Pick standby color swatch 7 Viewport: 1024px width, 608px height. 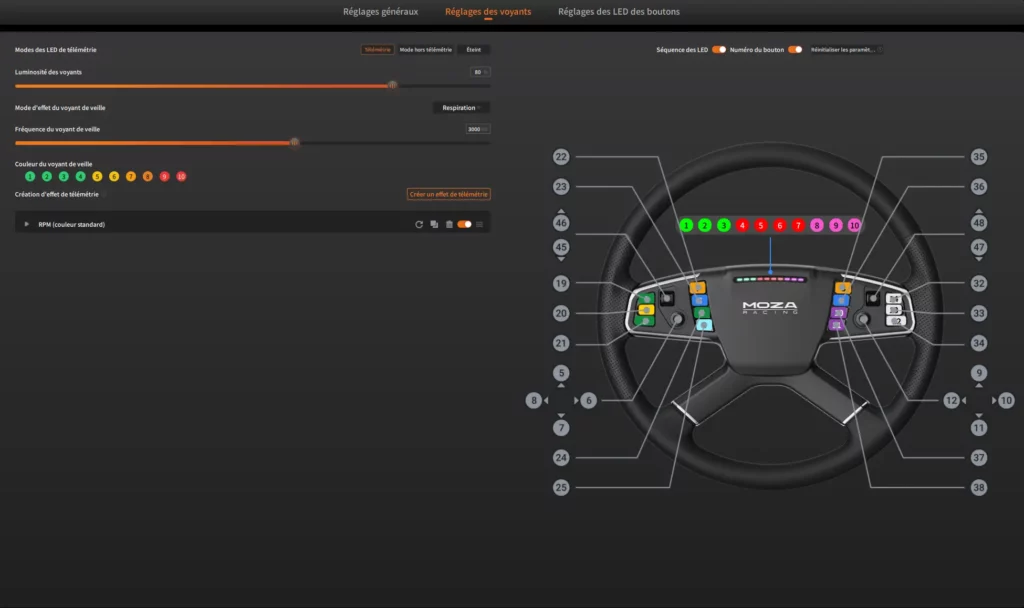pyautogui.click(x=131, y=176)
